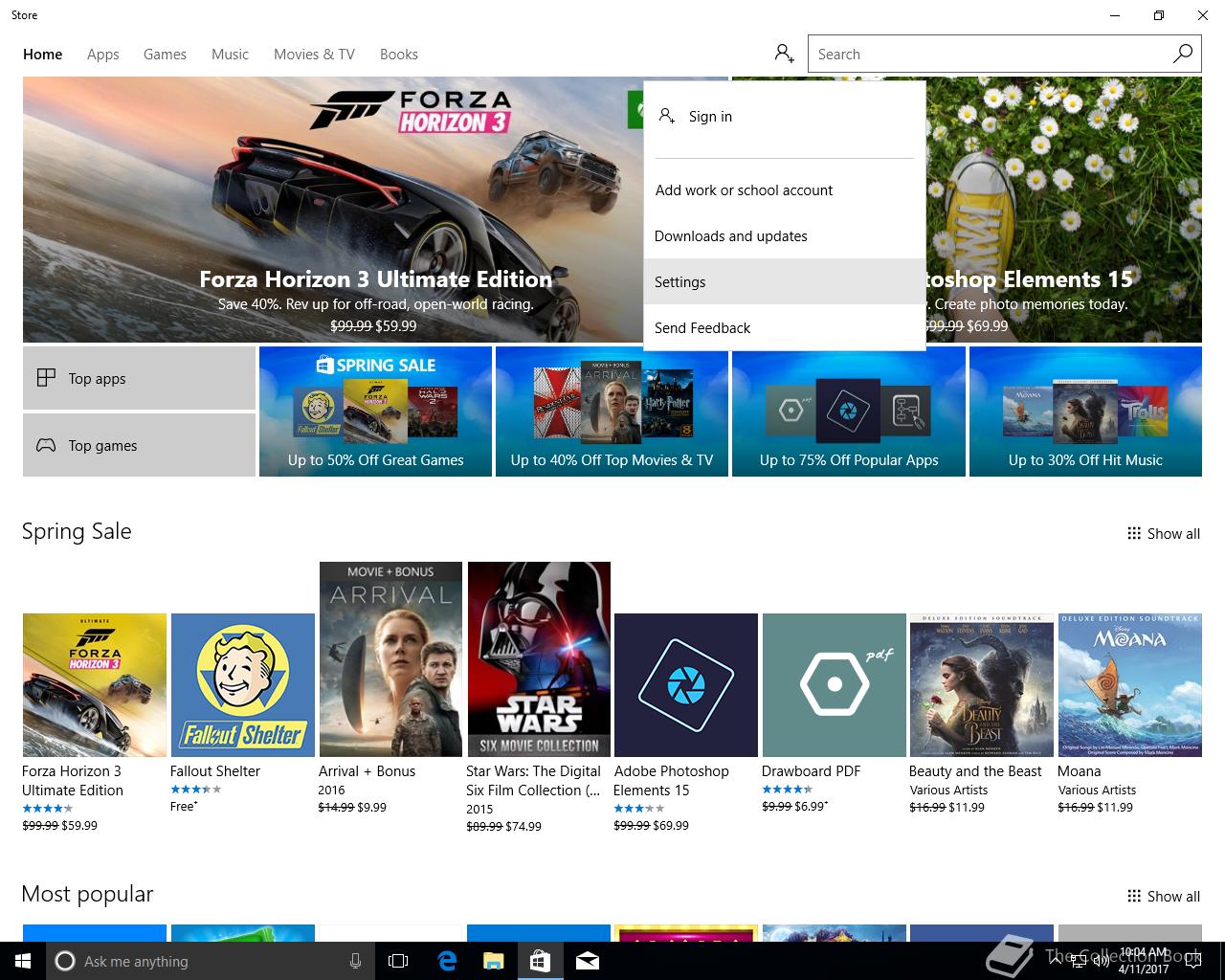This screenshot has height=980, width=1225.
Task: Click the Top games button
Action: (139, 445)
